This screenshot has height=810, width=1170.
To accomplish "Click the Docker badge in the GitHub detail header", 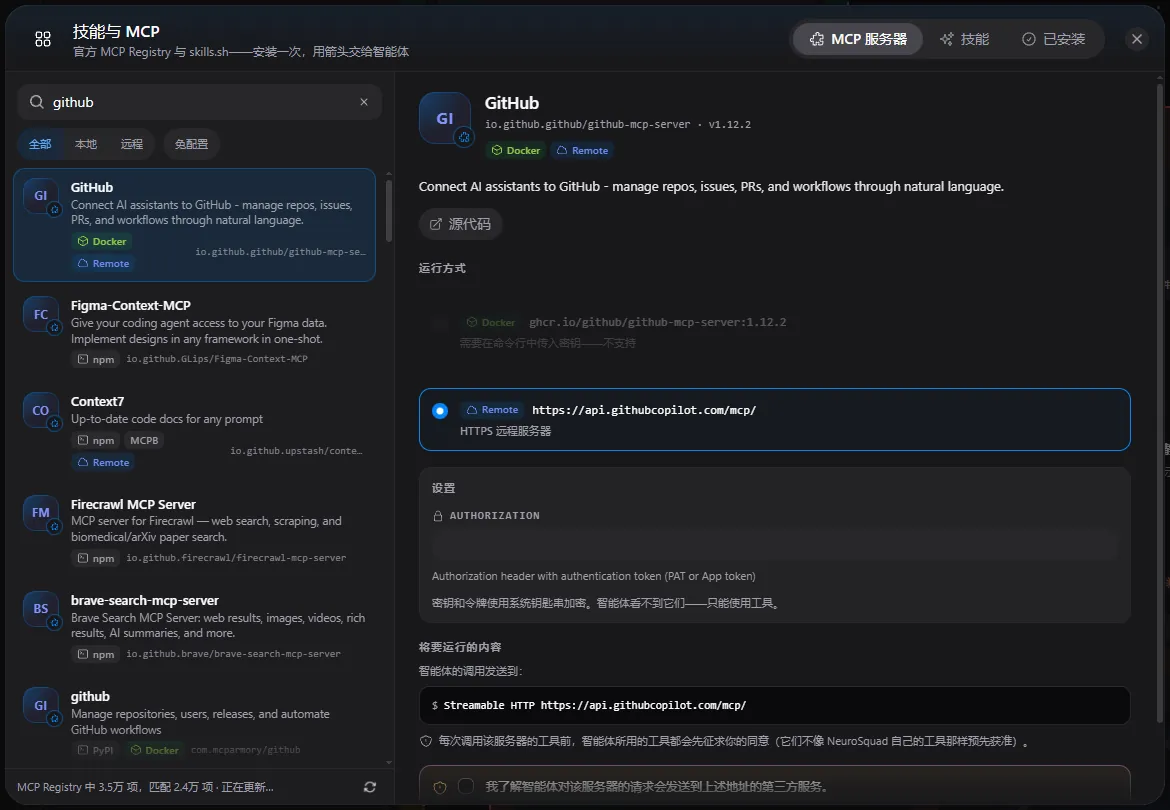I will click(516, 151).
